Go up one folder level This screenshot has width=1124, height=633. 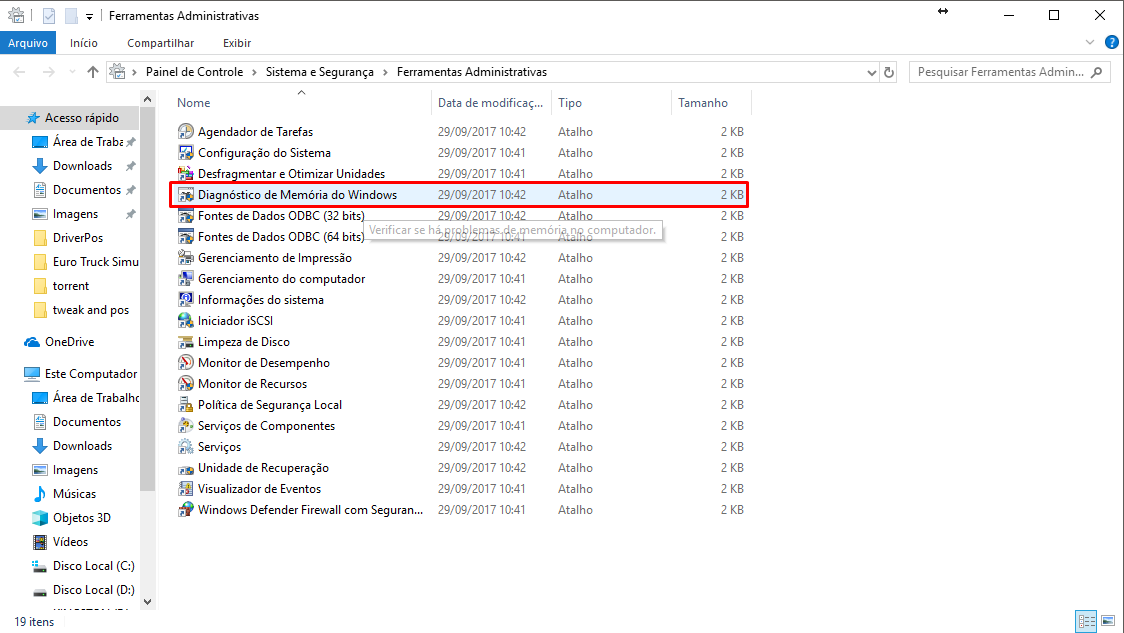(92, 72)
